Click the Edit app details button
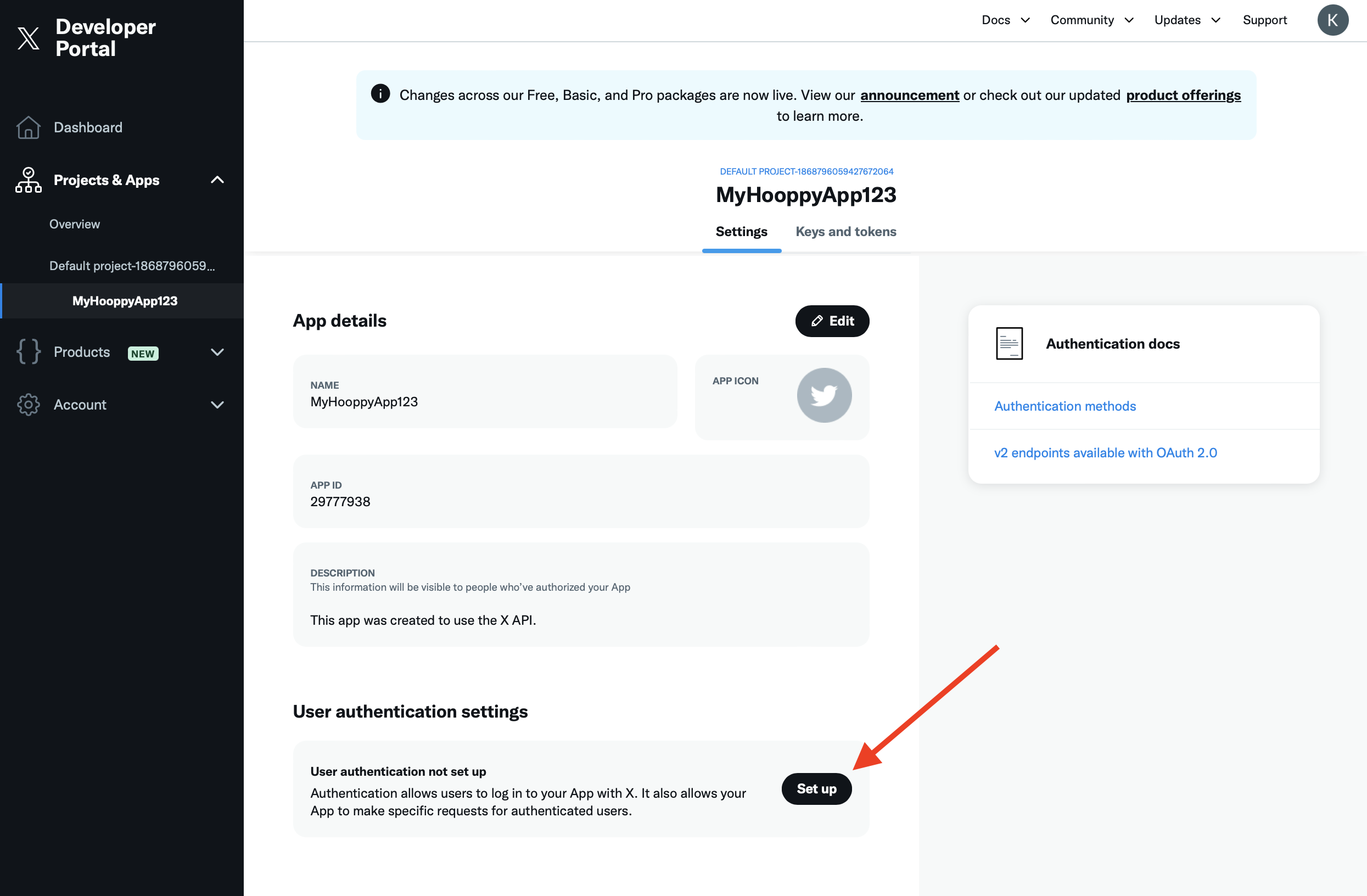1367x896 pixels. click(832, 321)
